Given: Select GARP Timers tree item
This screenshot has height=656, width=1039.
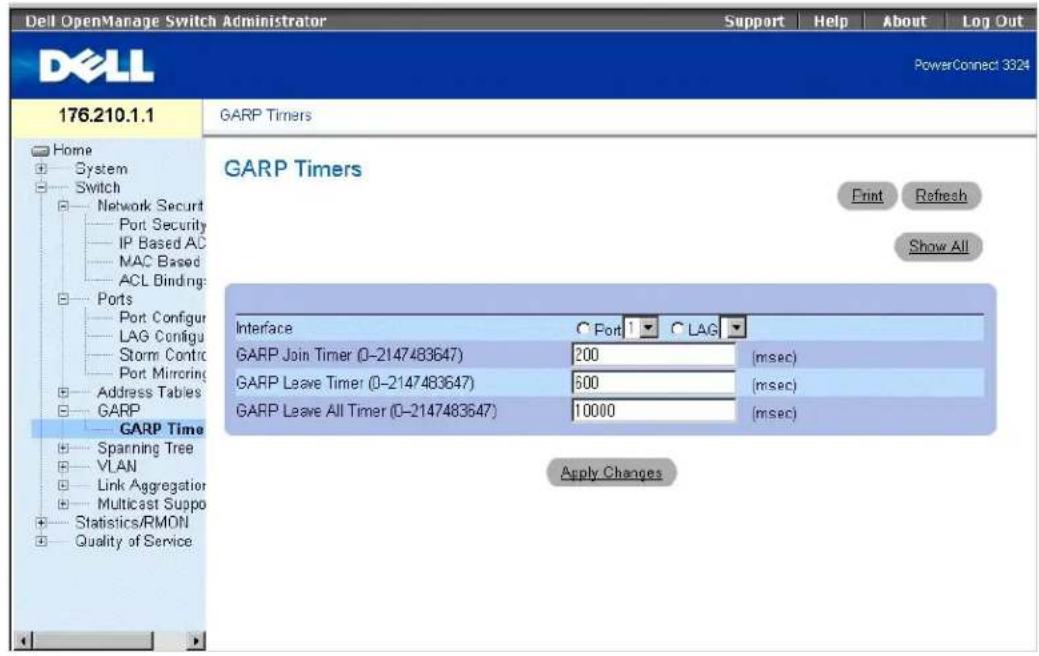Looking at the screenshot, I should click(162, 429).
